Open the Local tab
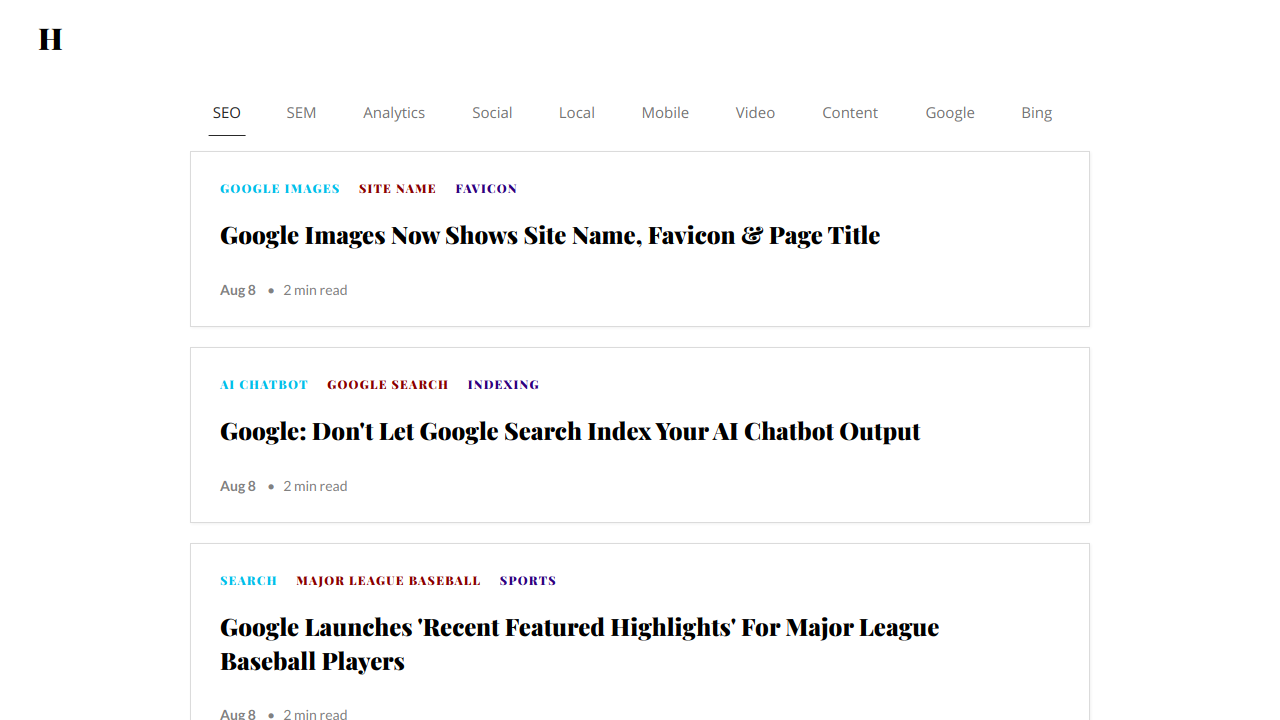 pyautogui.click(x=577, y=113)
